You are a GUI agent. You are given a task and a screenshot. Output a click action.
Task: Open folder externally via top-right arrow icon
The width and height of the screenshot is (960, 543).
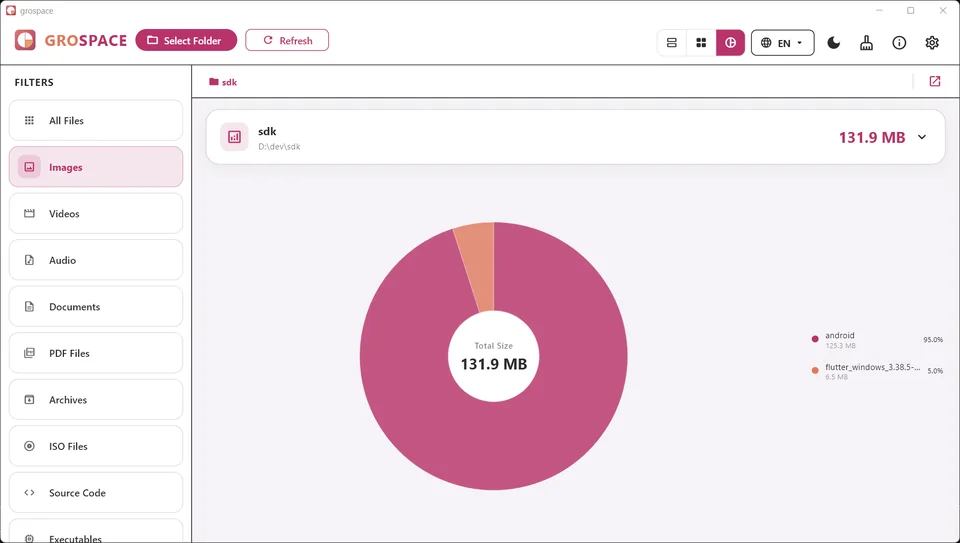click(x=934, y=81)
